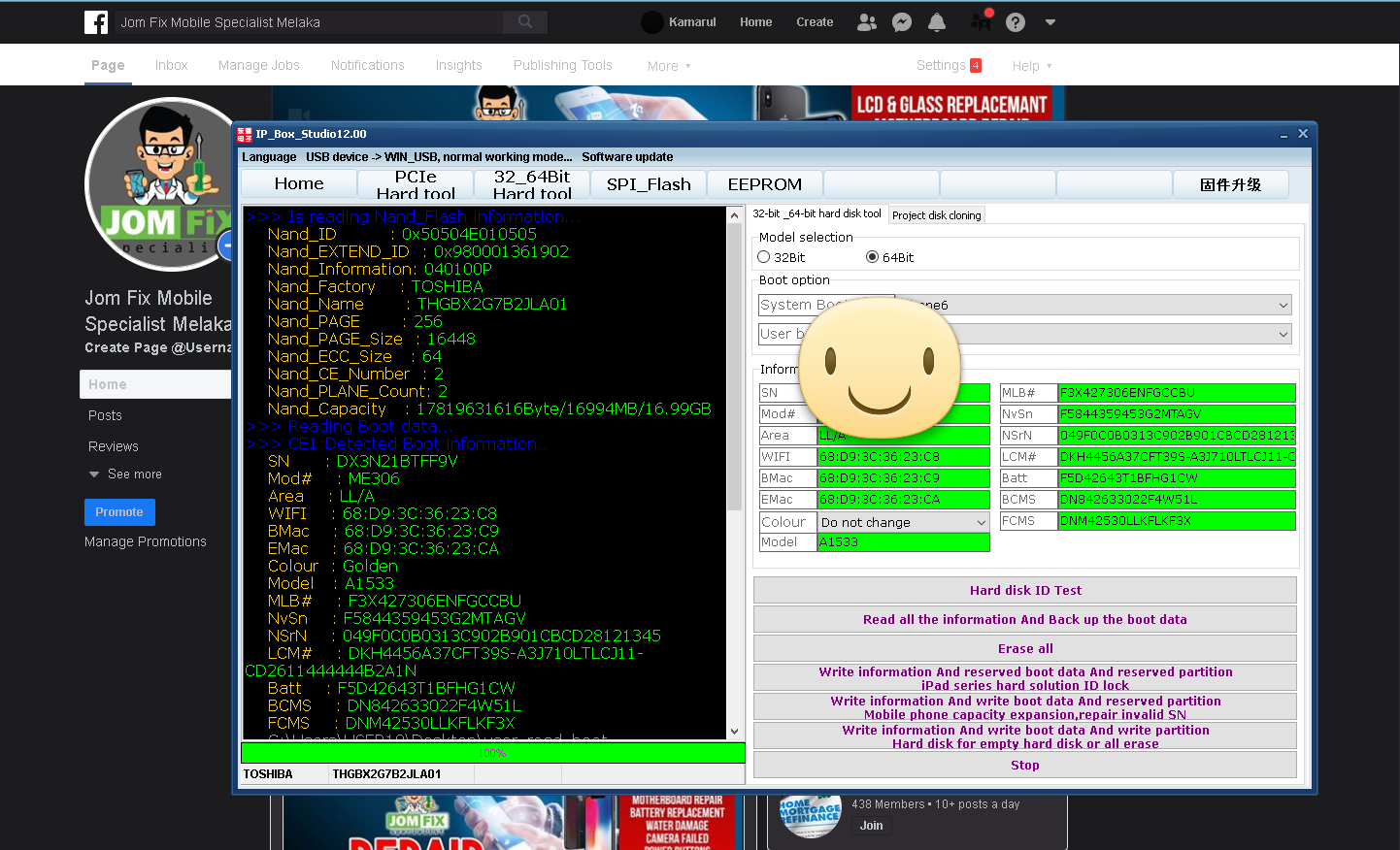Open the Insights tab on Facebook page
This screenshot has height=850, width=1400.
point(458,65)
